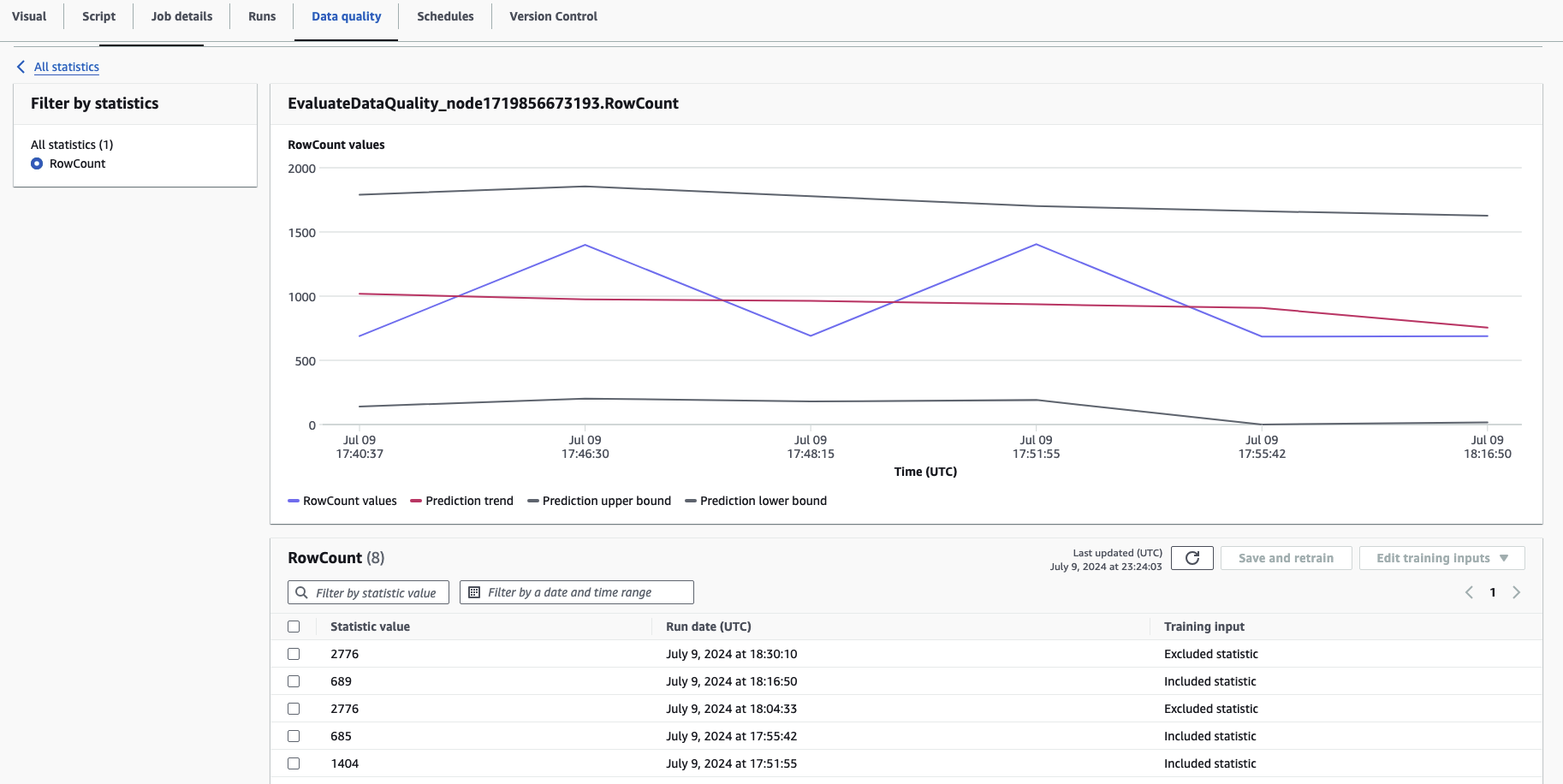The width and height of the screenshot is (1563, 784).
Task: Click the All statistics link
Action: [x=67, y=67]
